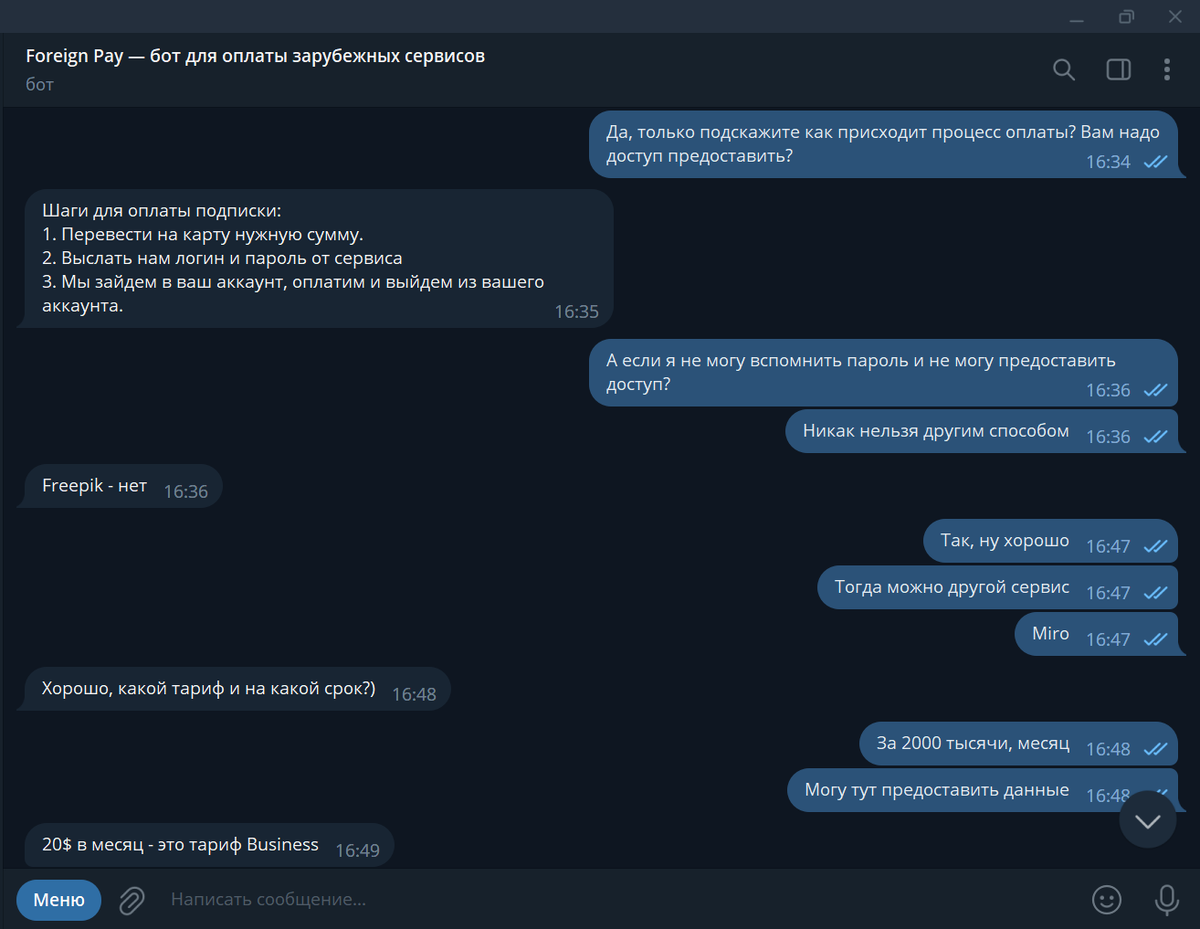The height and width of the screenshot is (929, 1200).
Task: Click the '20$ в месяц' tariff message
Action: point(209,846)
